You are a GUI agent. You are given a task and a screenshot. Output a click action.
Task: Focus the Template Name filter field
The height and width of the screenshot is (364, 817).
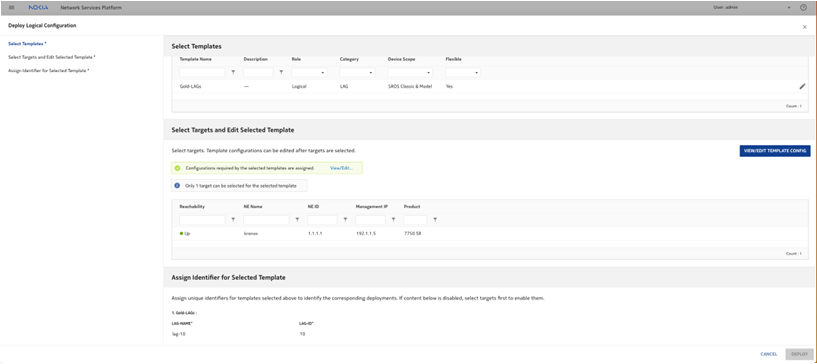click(202, 72)
